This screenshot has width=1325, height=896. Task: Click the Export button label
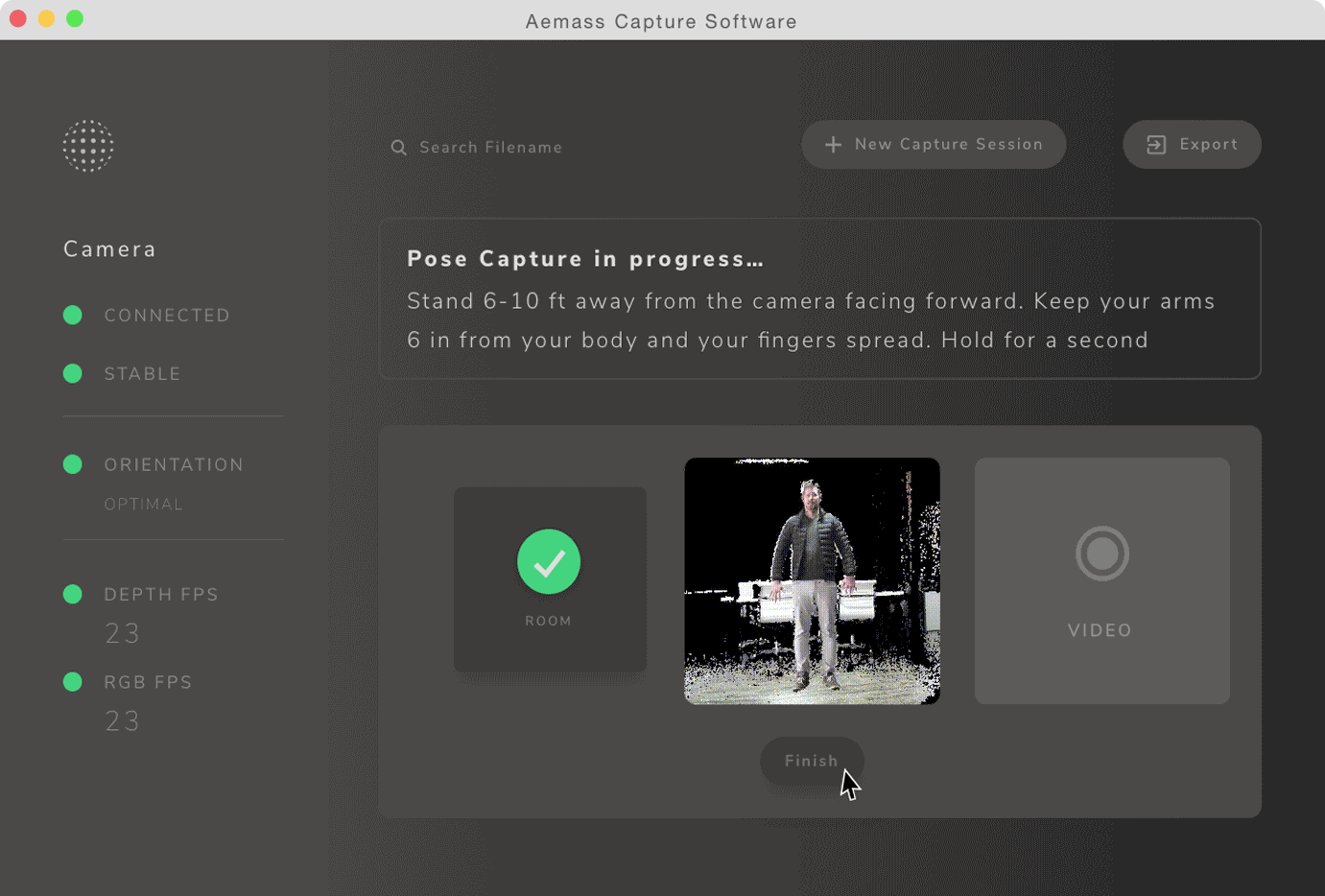[1208, 145]
